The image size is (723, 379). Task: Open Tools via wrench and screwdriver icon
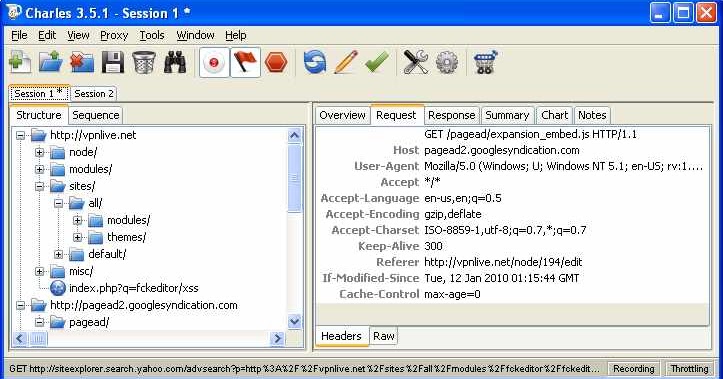415,62
